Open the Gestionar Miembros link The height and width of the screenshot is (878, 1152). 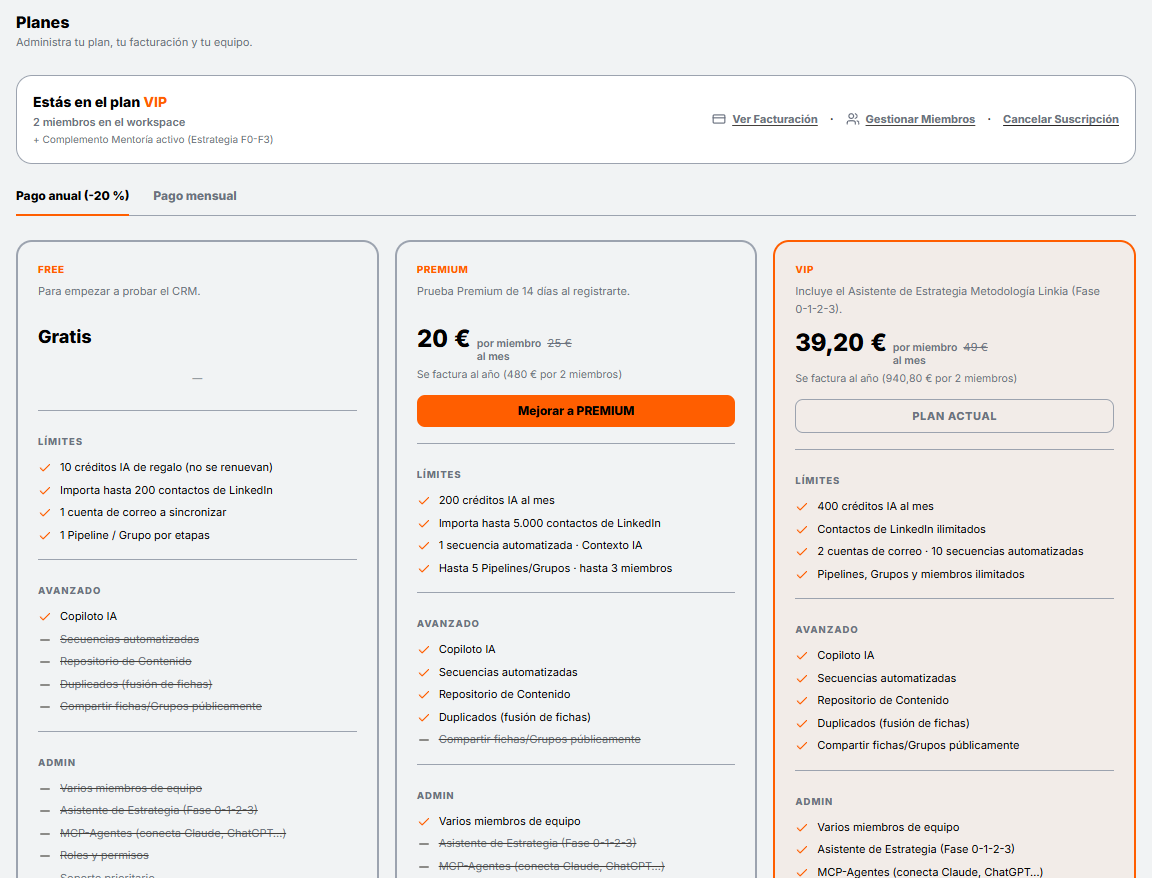click(x=920, y=119)
